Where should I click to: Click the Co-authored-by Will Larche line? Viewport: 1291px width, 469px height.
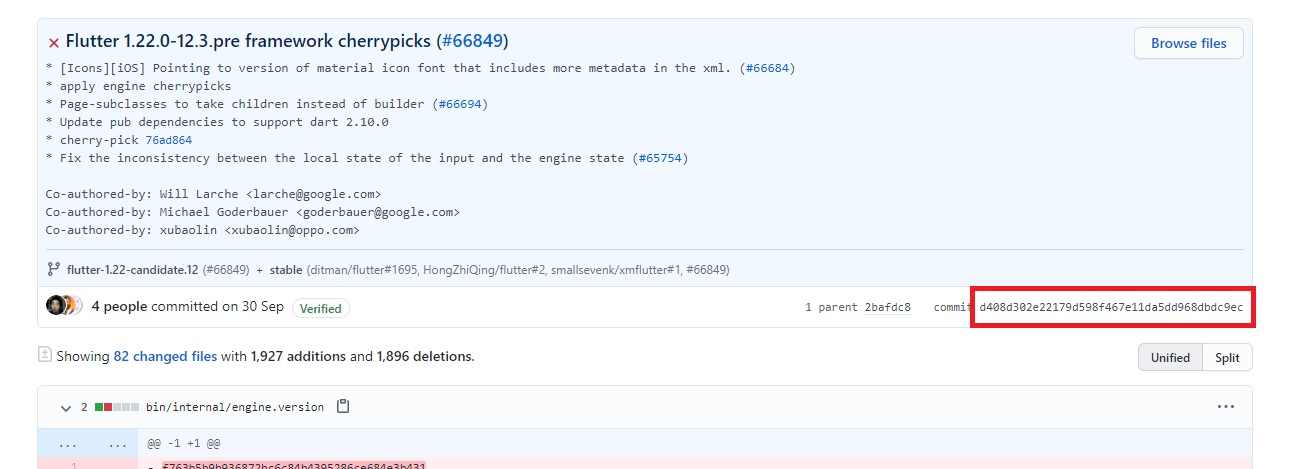(213, 194)
